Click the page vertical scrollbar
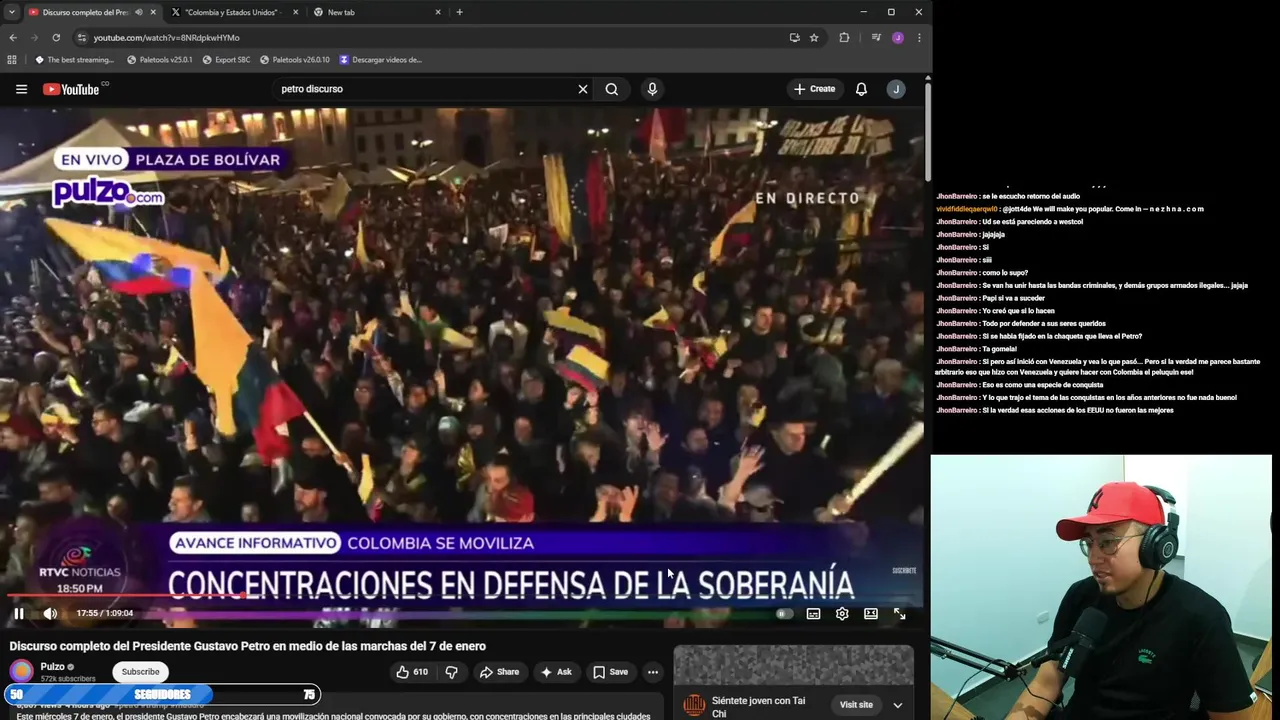Viewport: 1280px width, 720px height. pos(928,130)
